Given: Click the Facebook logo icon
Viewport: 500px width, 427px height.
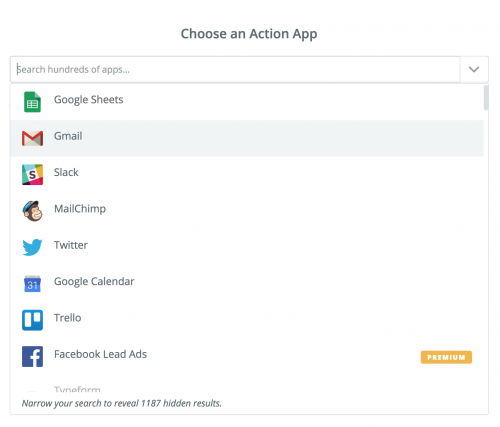Looking at the screenshot, I should pos(32,356).
